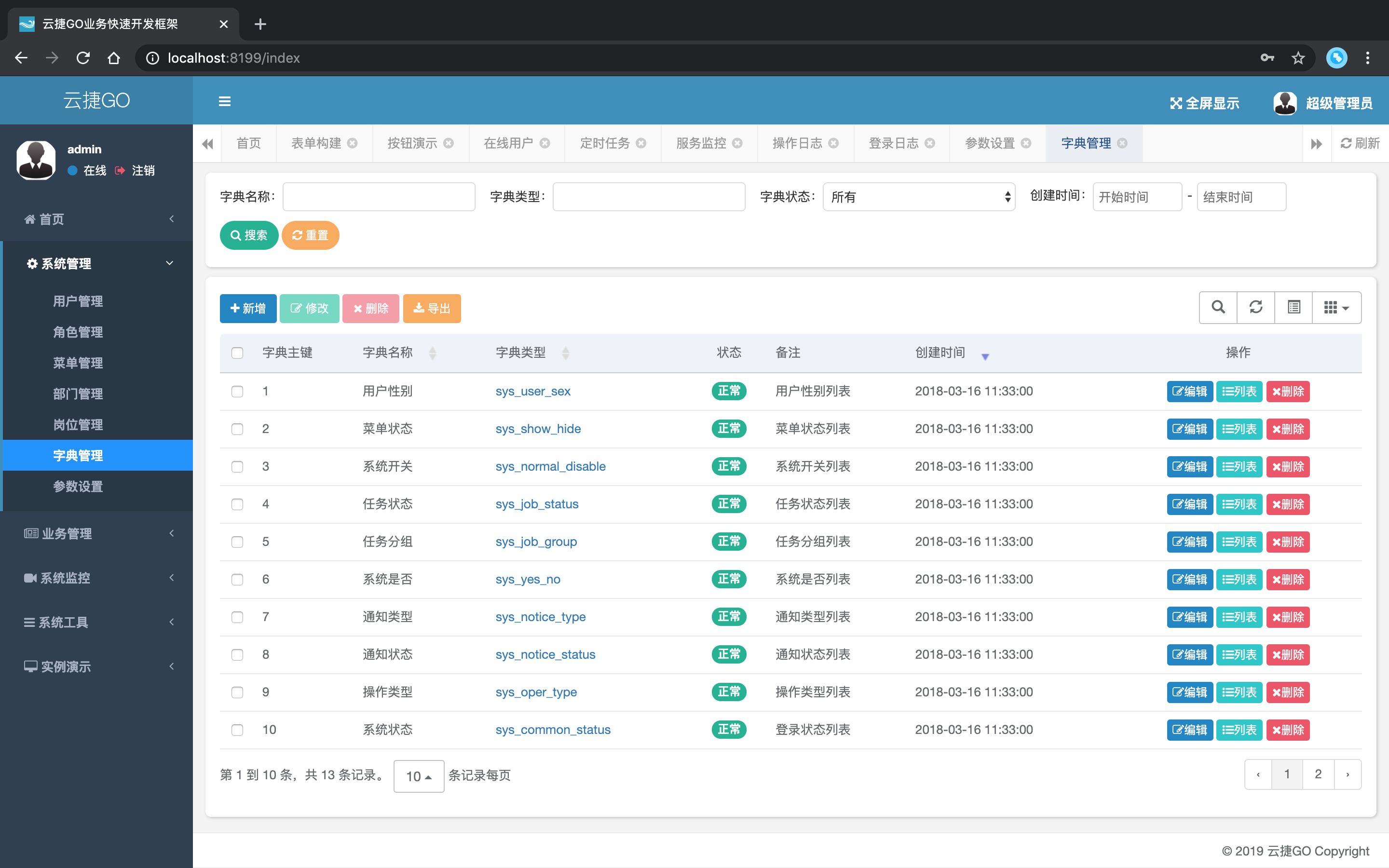1389x868 pixels.
Task: Click the table search magnifier icon
Action: (1218, 307)
